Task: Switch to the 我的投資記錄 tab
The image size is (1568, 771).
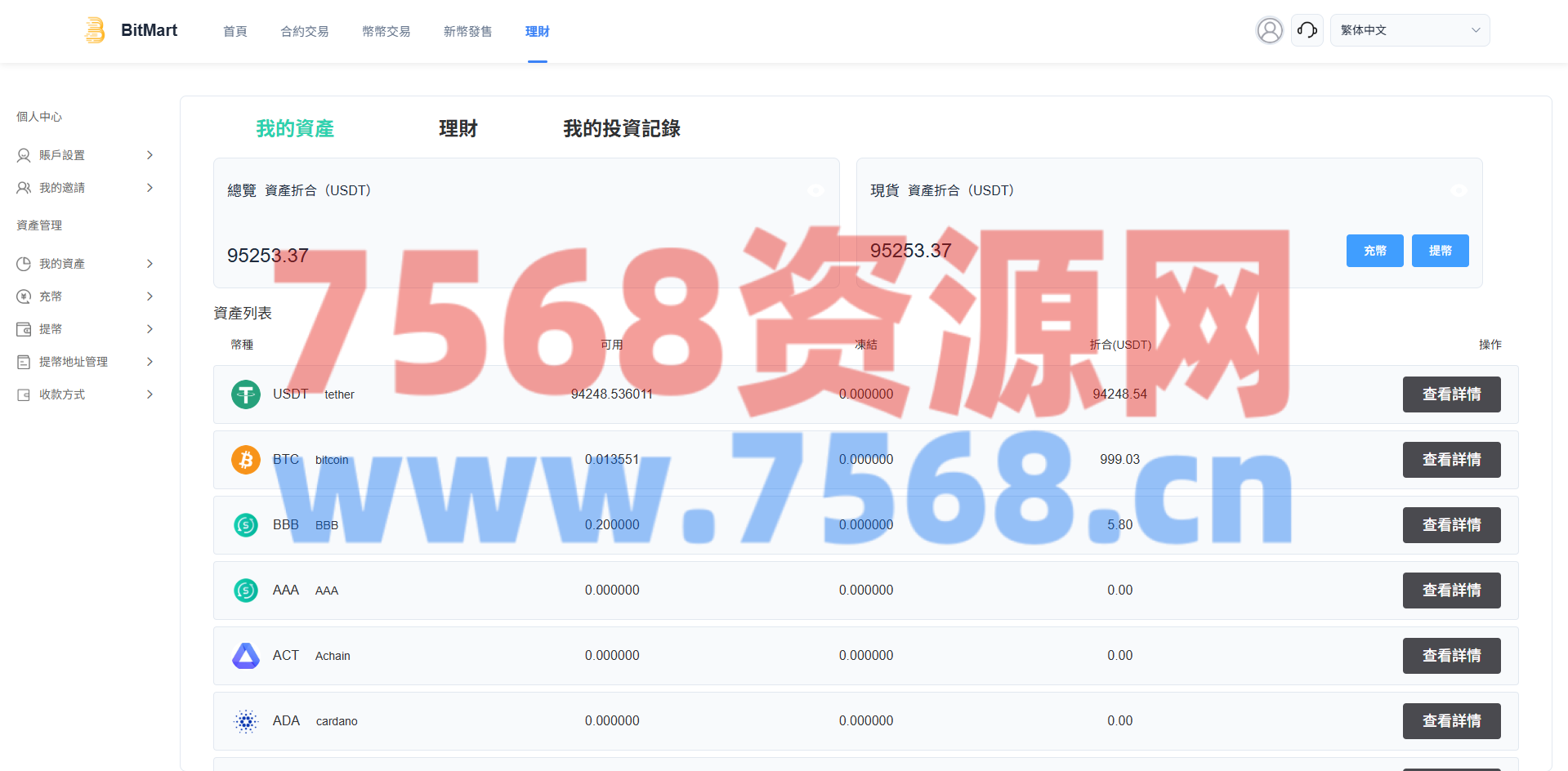Action: pos(621,129)
